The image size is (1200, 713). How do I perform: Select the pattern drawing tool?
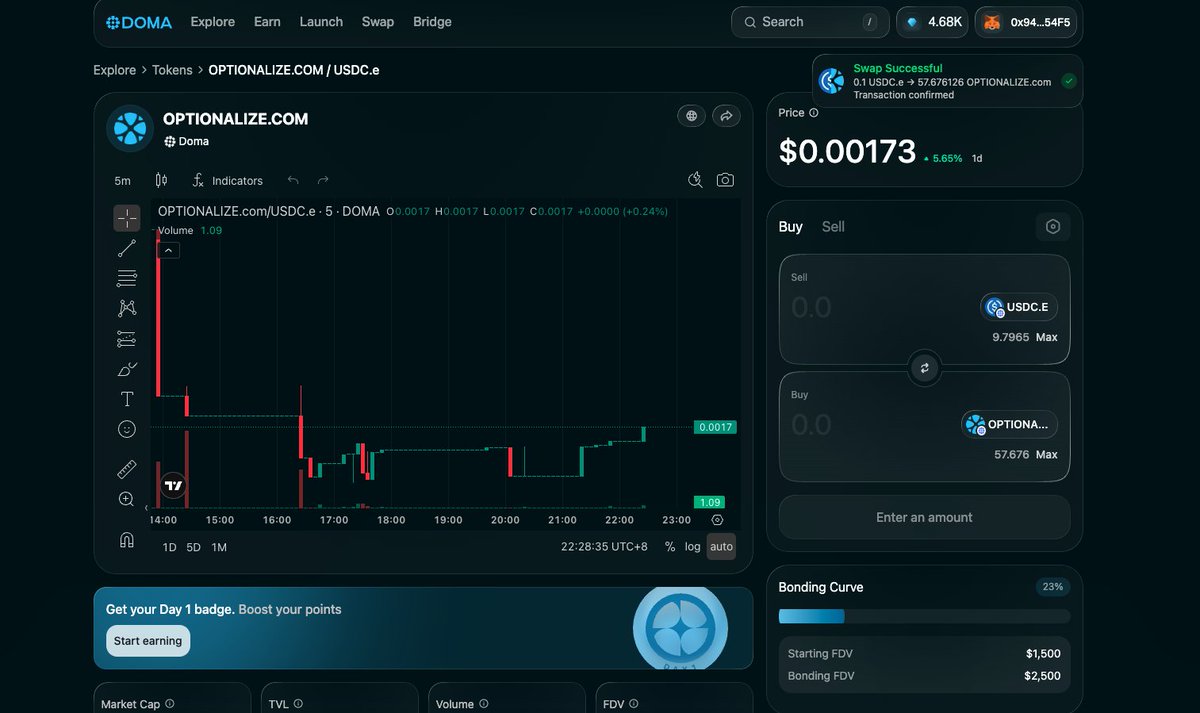click(x=127, y=309)
